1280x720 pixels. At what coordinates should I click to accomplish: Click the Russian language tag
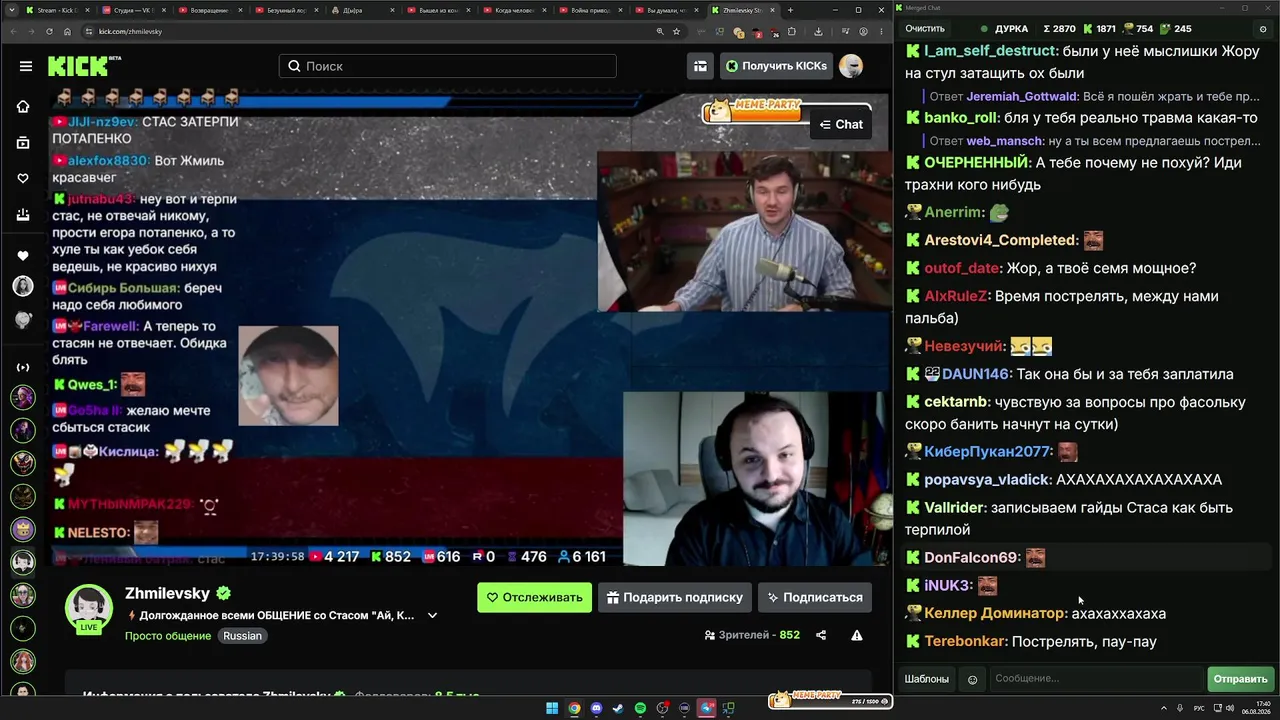pyautogui.click(x=242, y=636)
